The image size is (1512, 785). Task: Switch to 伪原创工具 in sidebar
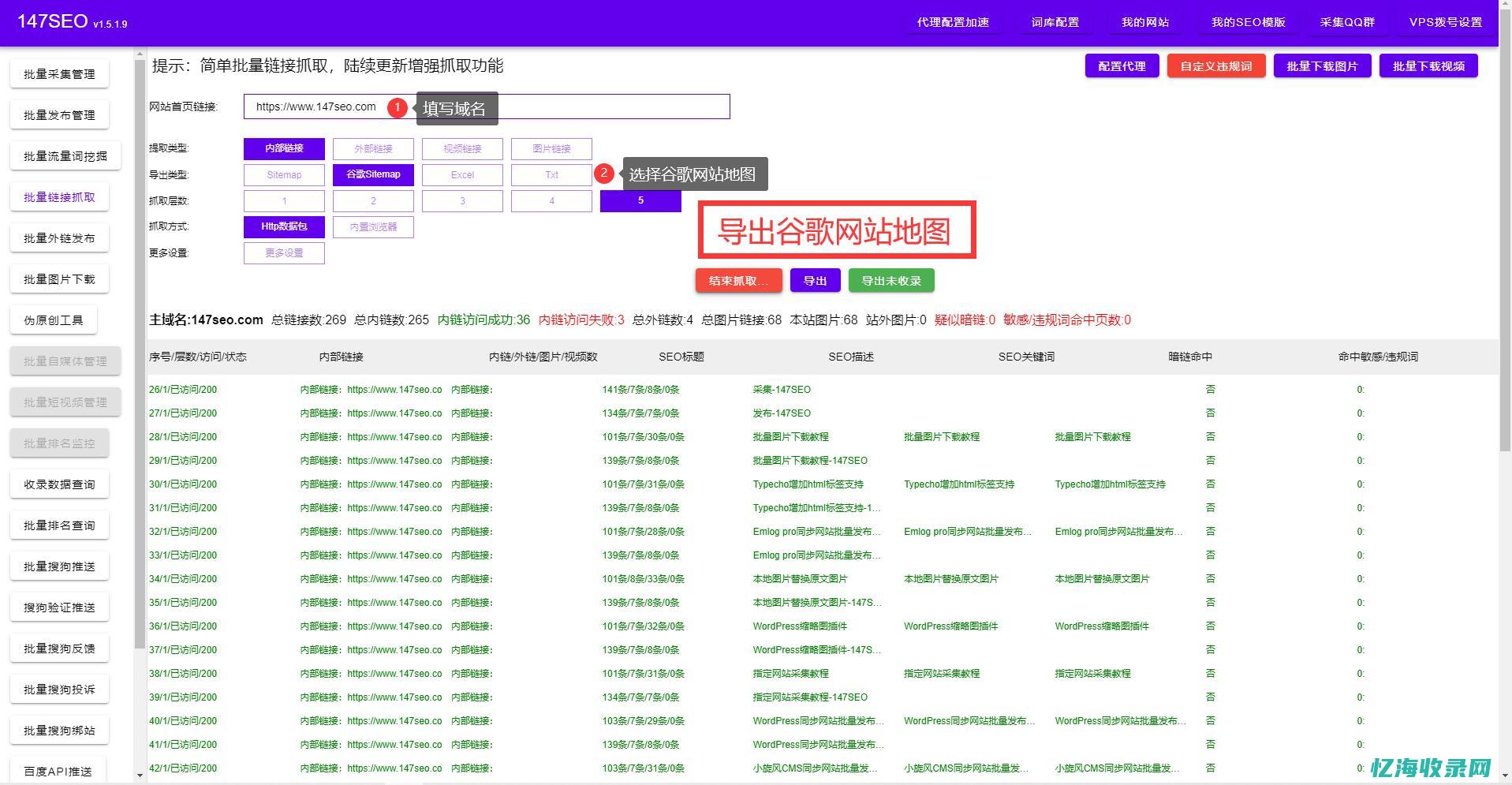pos(54,320)
